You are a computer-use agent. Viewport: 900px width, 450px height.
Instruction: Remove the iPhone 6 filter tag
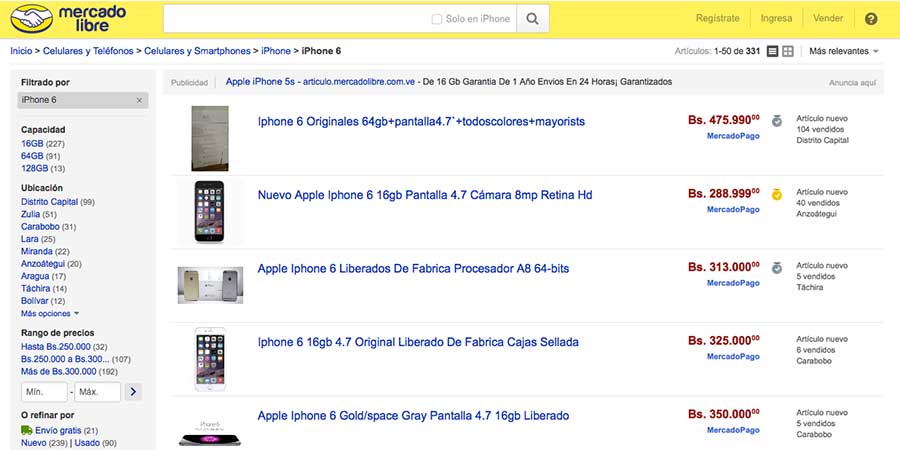pyautogui.click(x=139, y=100)
